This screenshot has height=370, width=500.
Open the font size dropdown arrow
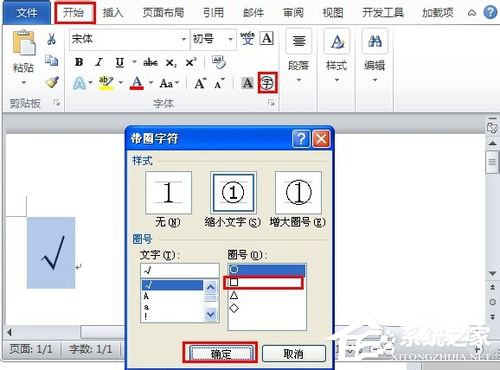click(230, 39)
